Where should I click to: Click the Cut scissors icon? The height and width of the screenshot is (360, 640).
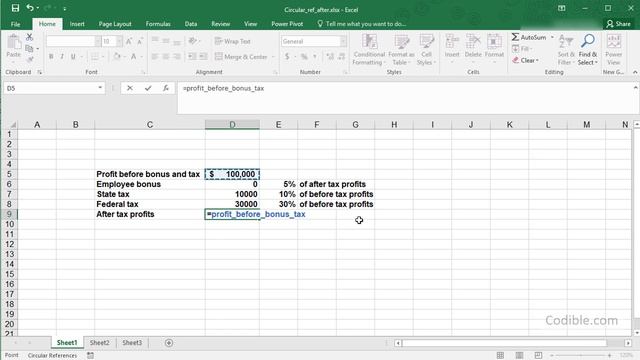[29, 37]
